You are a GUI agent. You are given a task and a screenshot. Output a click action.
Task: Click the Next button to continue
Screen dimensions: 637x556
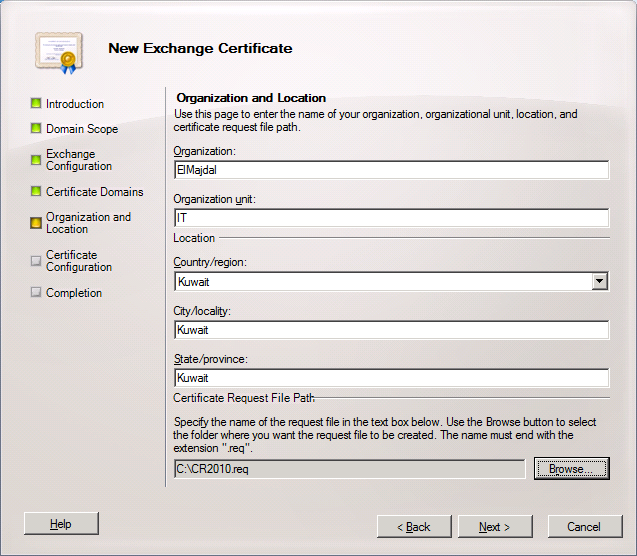click(x=494, y=526)
